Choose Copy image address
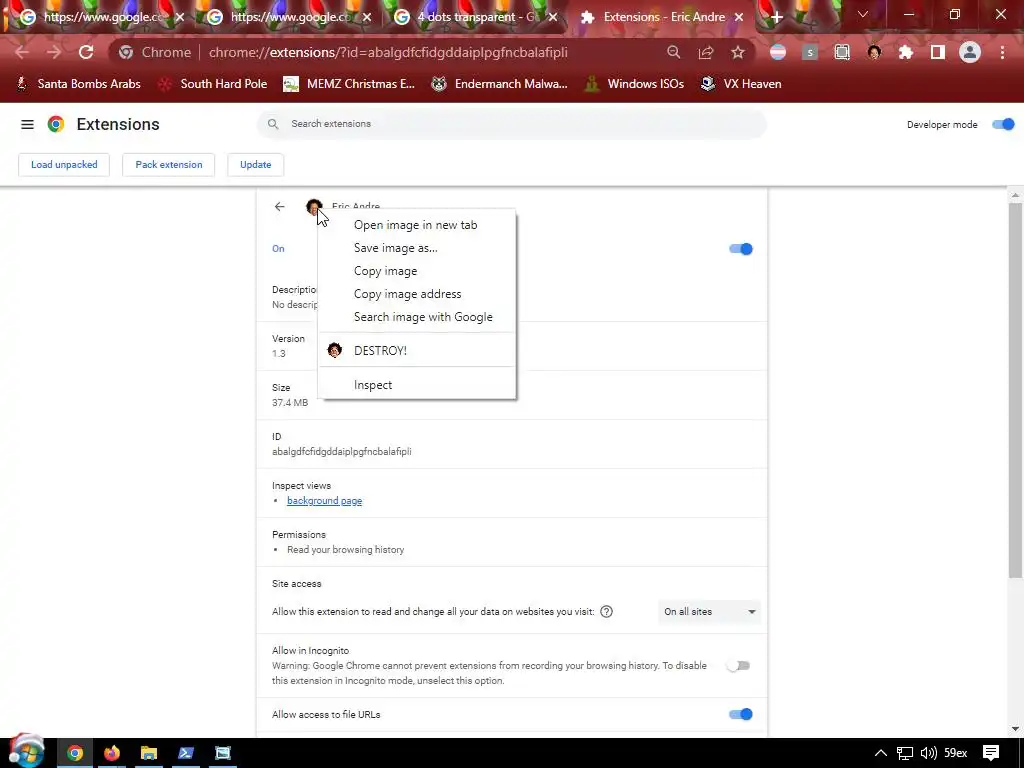The image size is (1024, 768). click(417, 294)
